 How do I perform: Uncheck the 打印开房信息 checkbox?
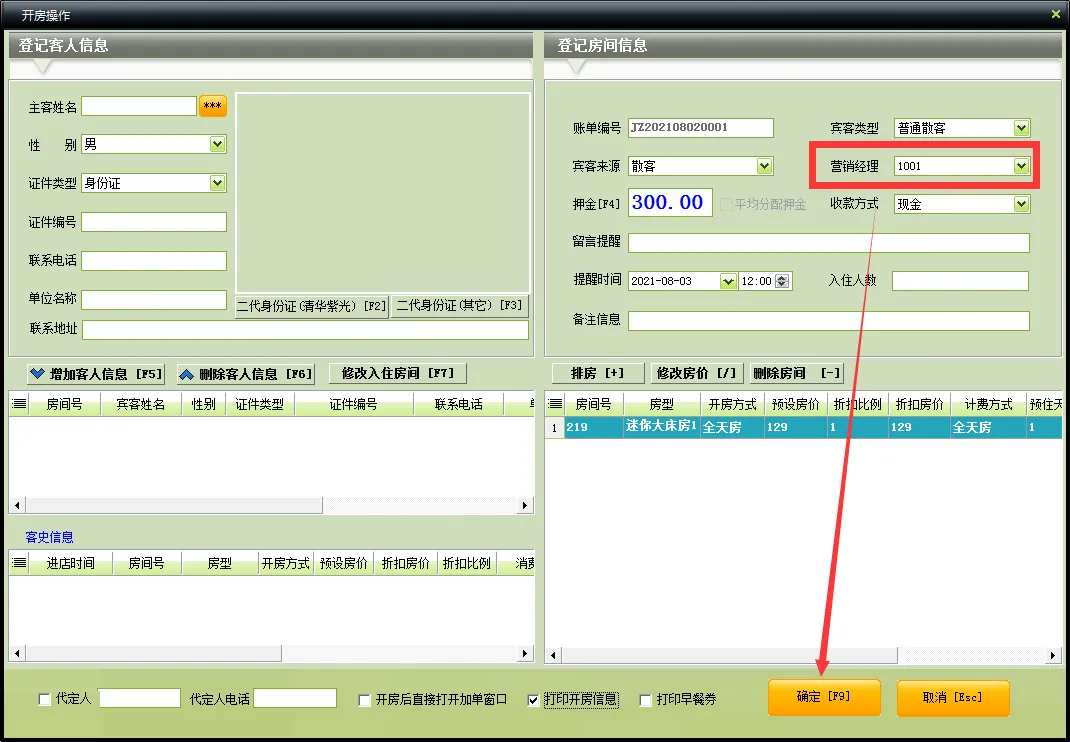point(535,701)
